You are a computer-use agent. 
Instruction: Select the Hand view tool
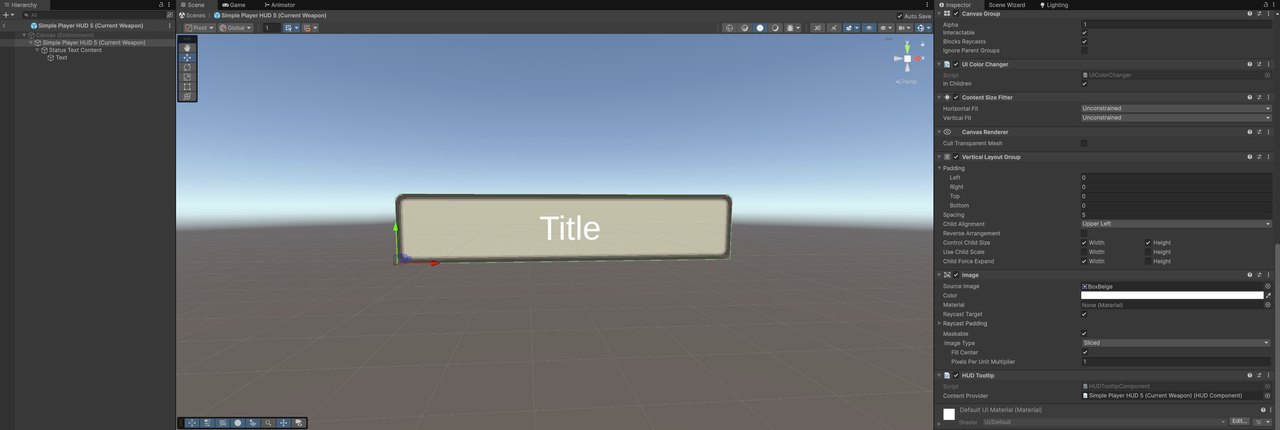tap(187, 47)
